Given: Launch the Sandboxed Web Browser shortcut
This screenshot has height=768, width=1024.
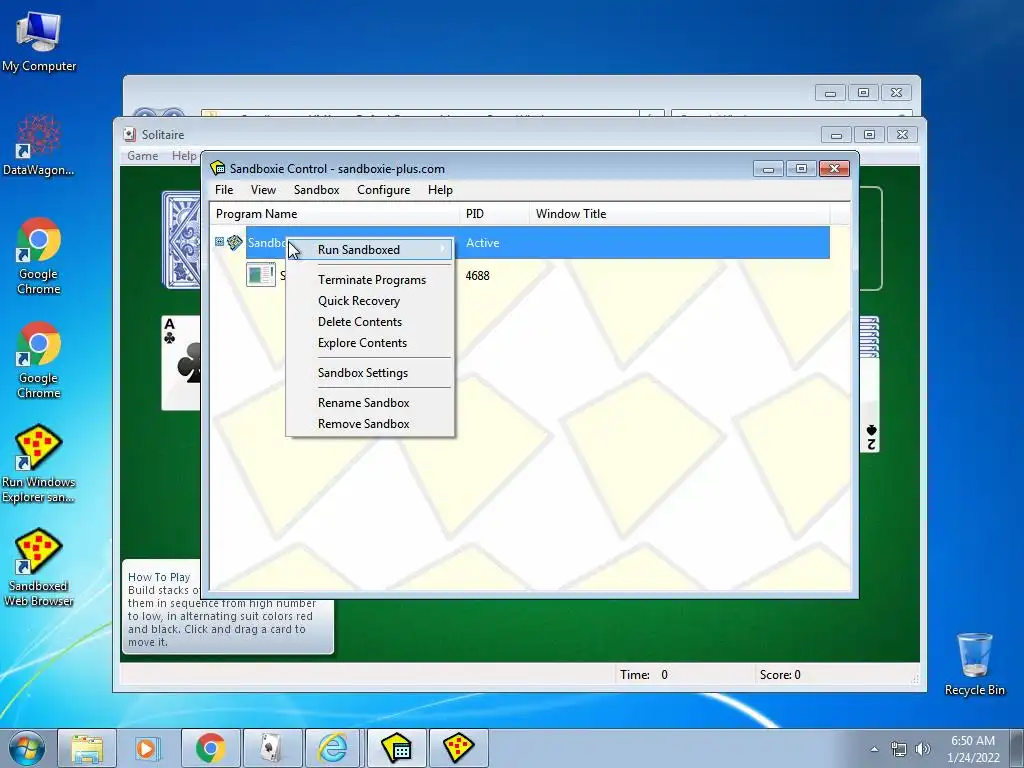Looking at the screenshot, I should (x=39, y=567).
